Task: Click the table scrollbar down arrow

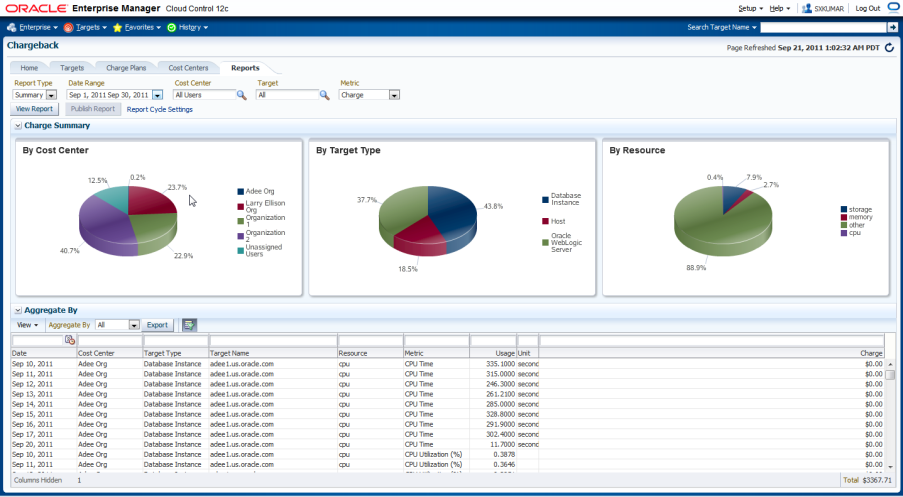Action: (x=890, y=465)
